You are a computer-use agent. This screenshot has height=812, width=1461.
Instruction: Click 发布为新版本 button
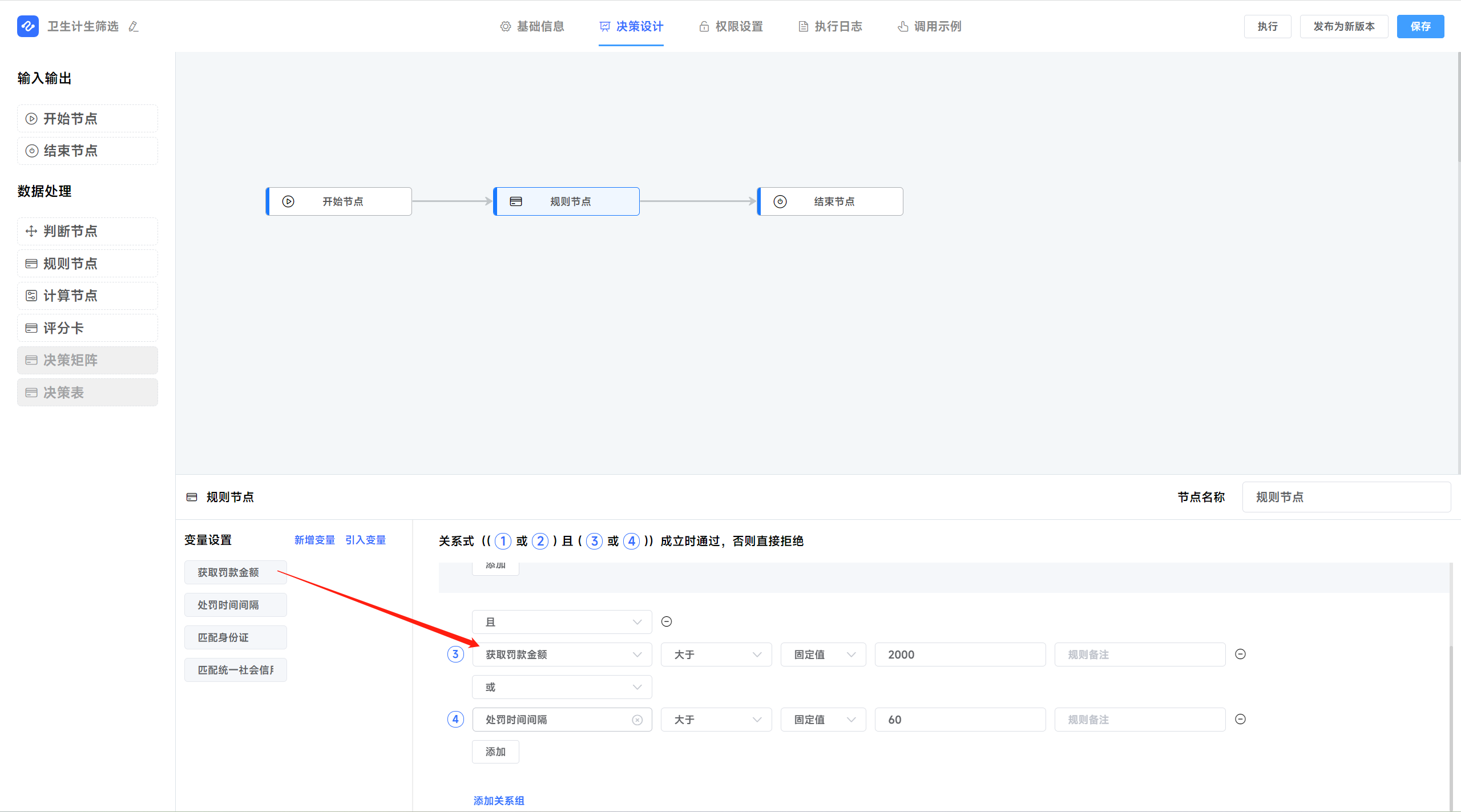point(1344,26)
